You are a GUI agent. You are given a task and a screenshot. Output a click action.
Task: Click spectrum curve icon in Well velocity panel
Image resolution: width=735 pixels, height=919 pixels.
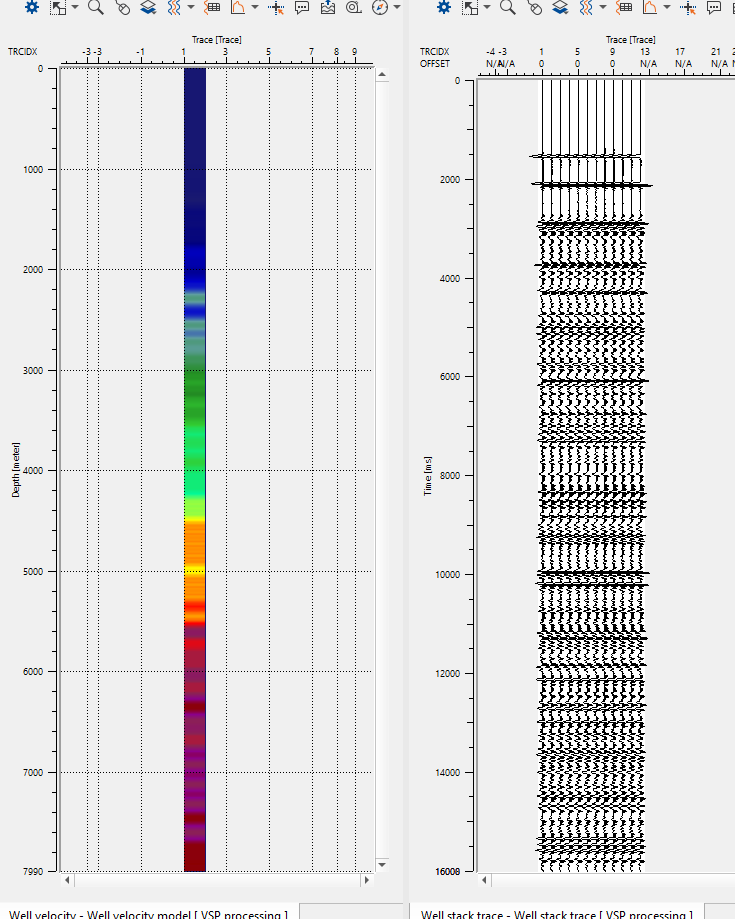[237, 8]
